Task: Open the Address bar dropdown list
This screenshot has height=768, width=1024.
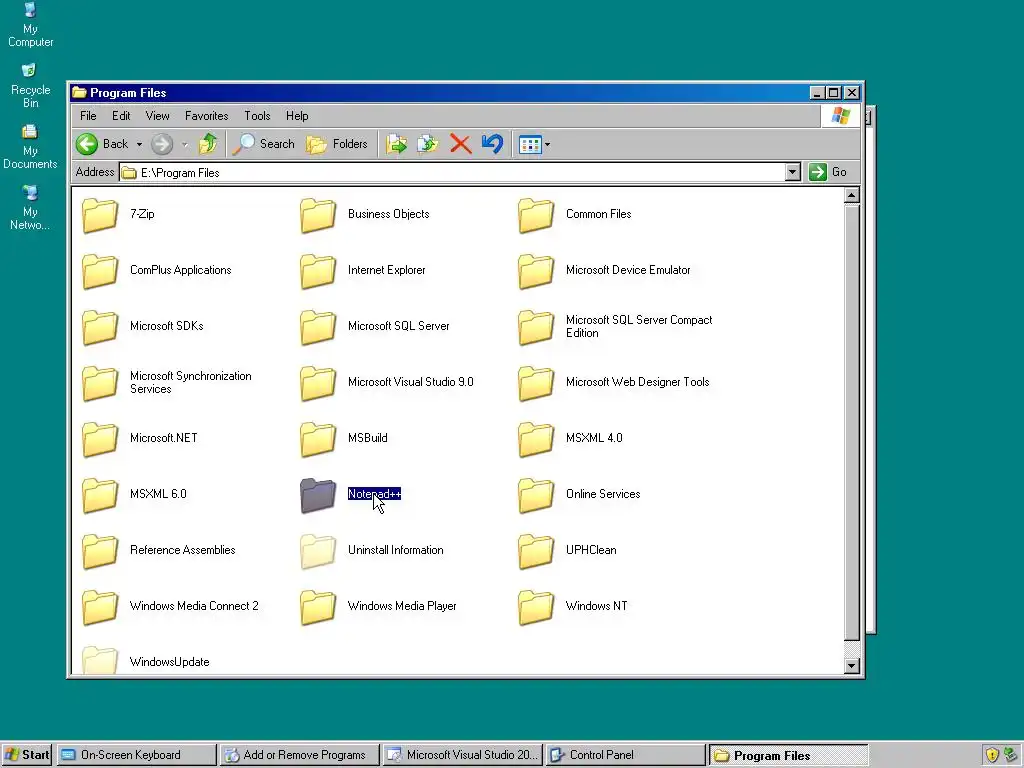Action: (x=792, y=172)
